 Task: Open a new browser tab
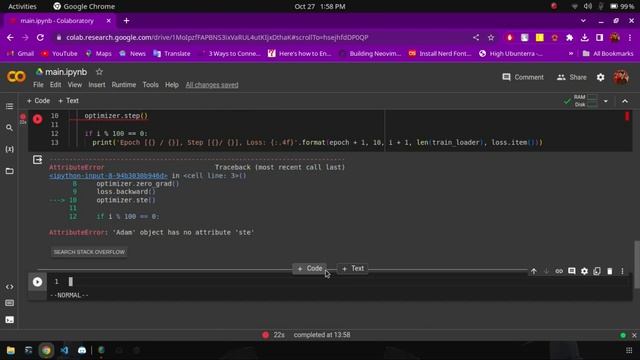(x=127, y=21)
